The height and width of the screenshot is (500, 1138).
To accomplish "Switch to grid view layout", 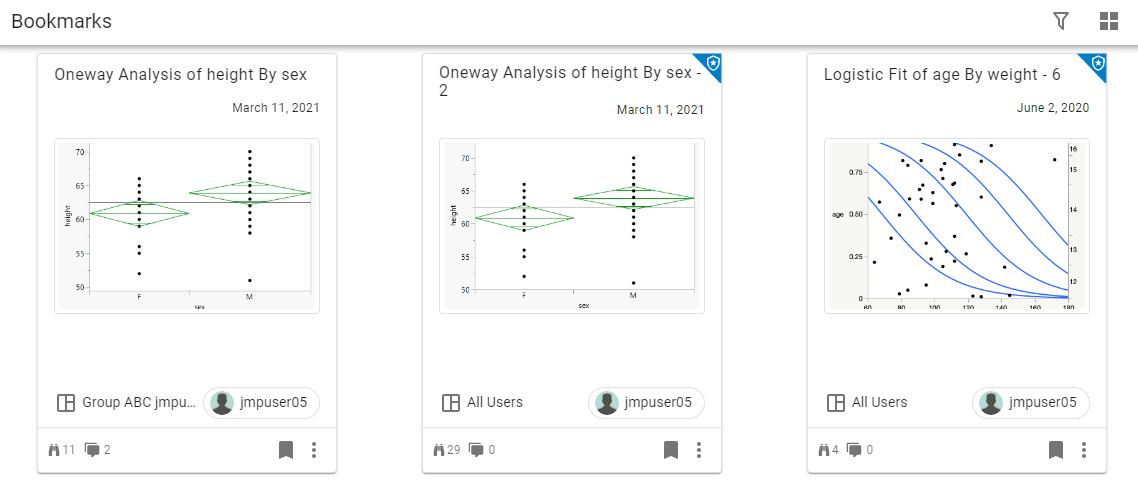I will [1108, 21].
